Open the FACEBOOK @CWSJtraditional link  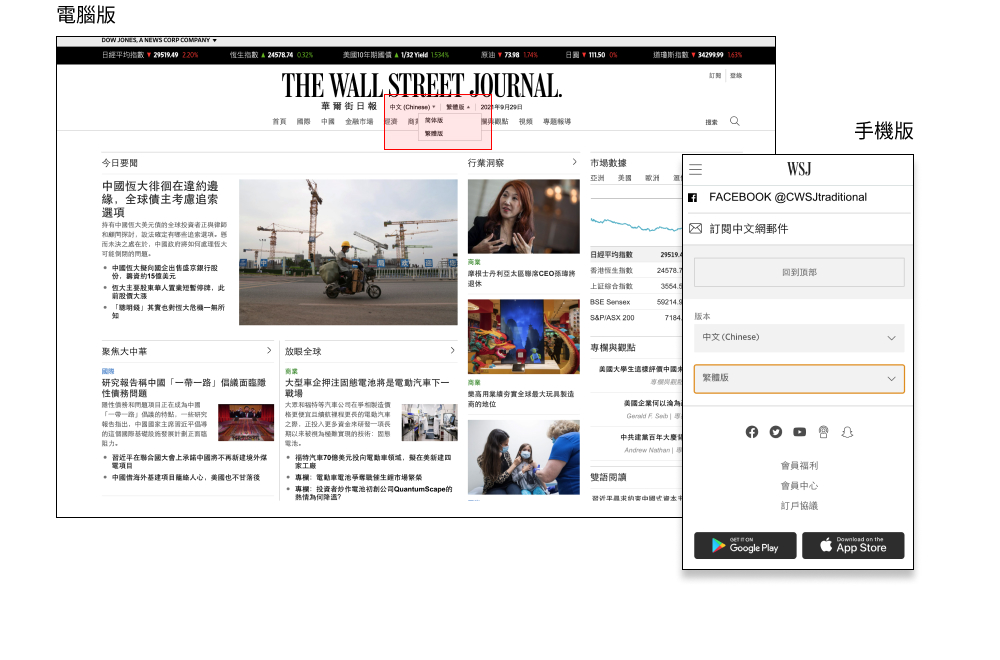pos(788,198)
